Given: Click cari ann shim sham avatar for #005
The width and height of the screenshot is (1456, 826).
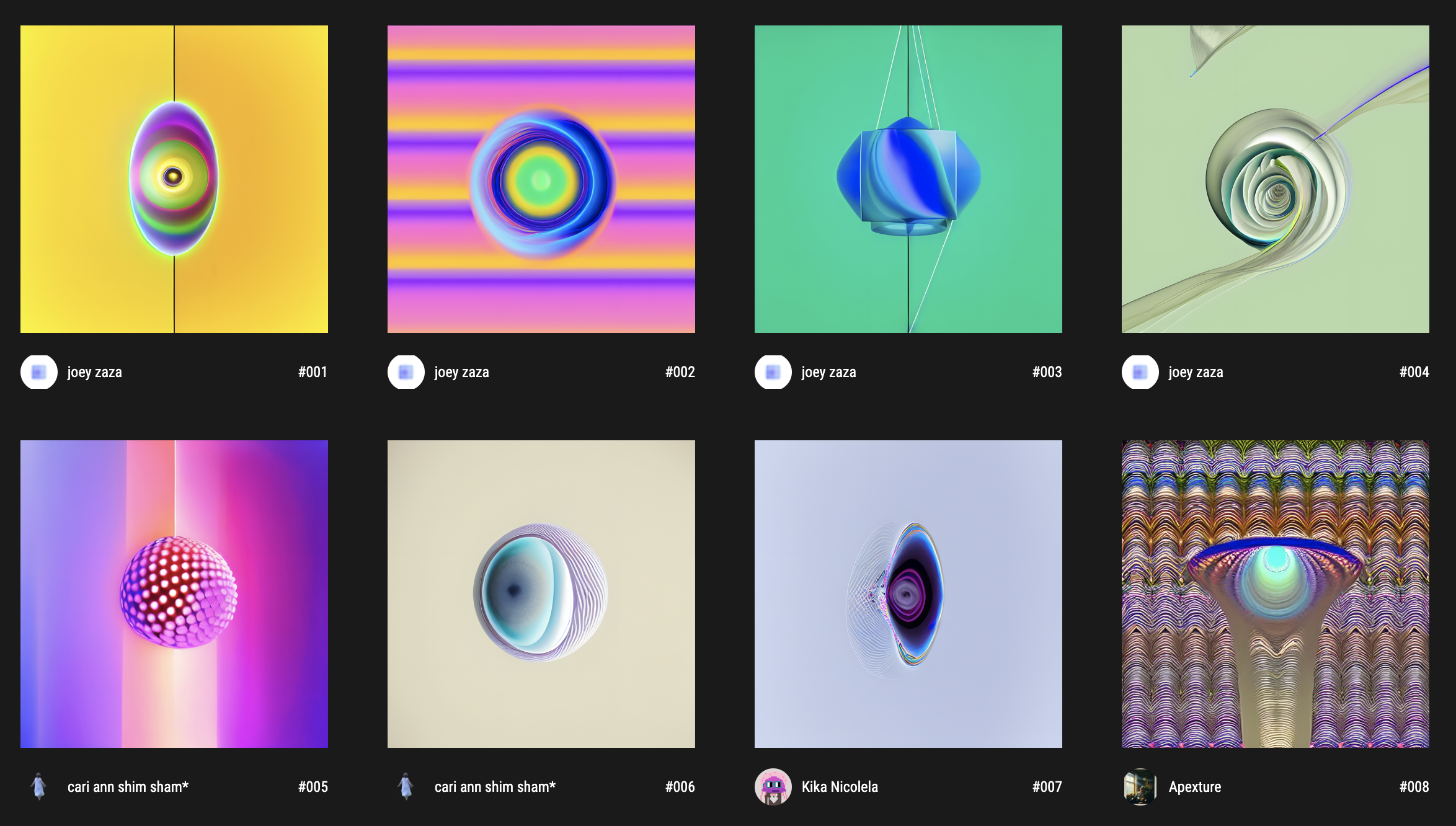Looking at the screenshot, I should [x=39, y=786].
